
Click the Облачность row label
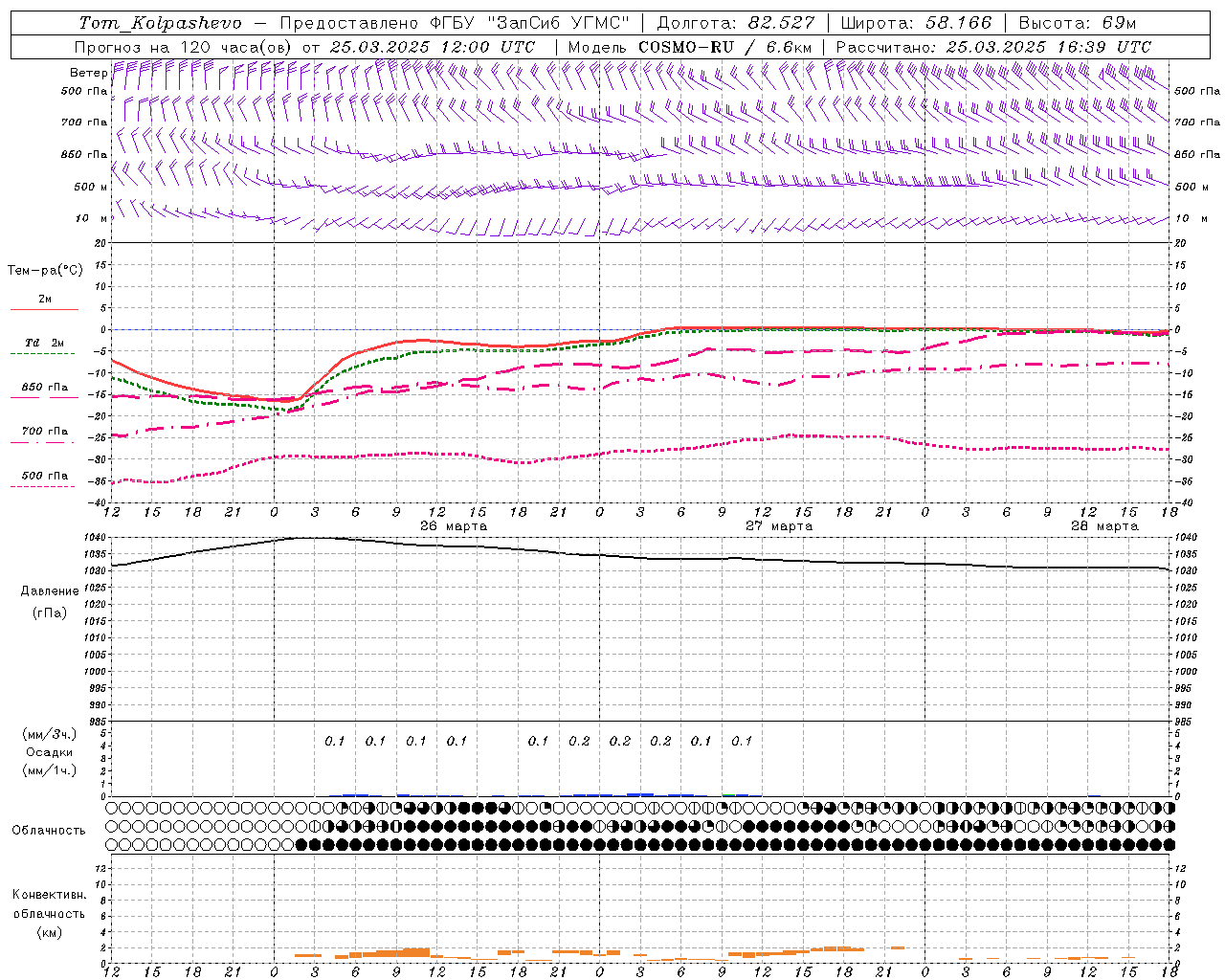(x=49, y=831)
